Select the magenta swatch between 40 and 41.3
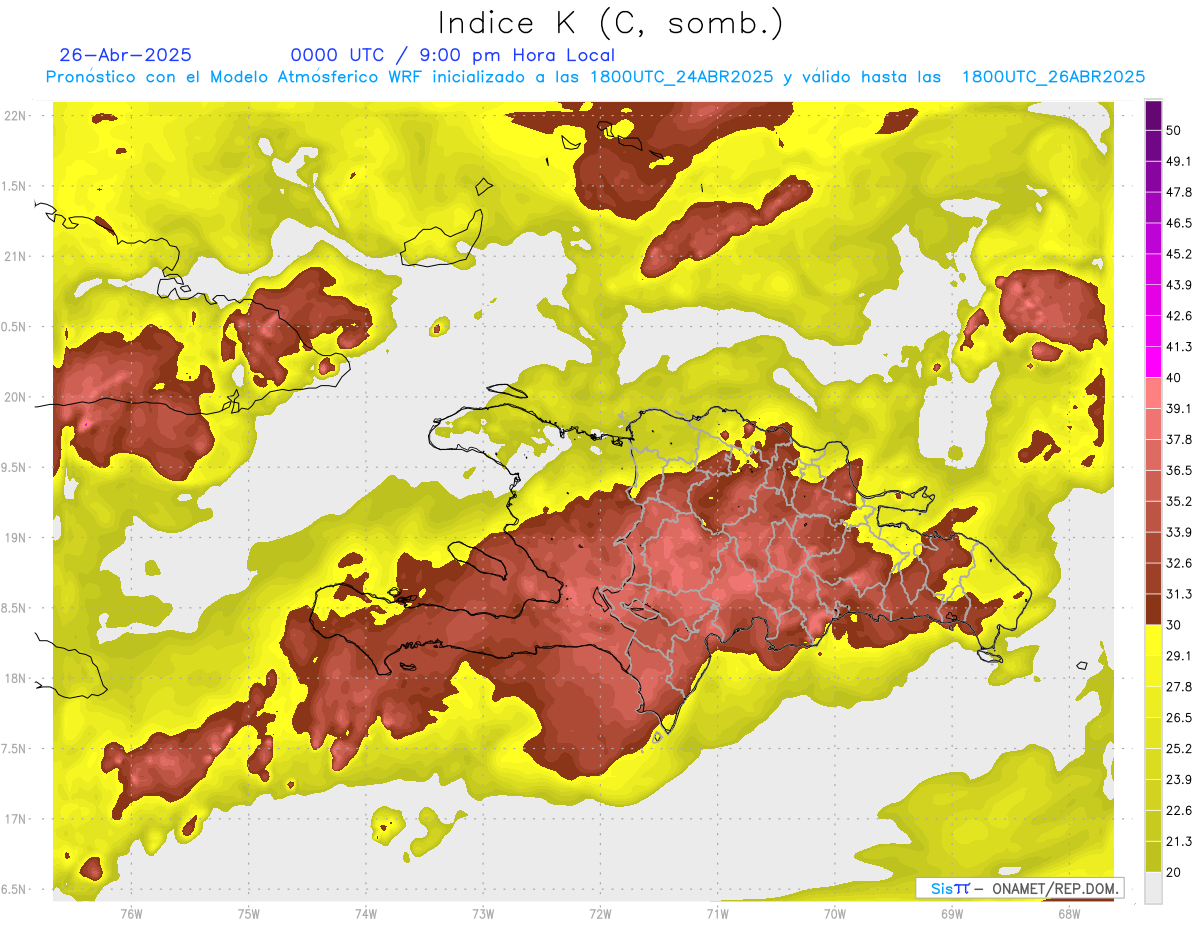The height and width of the screenshot is (927, 1200). (1153, 362)
